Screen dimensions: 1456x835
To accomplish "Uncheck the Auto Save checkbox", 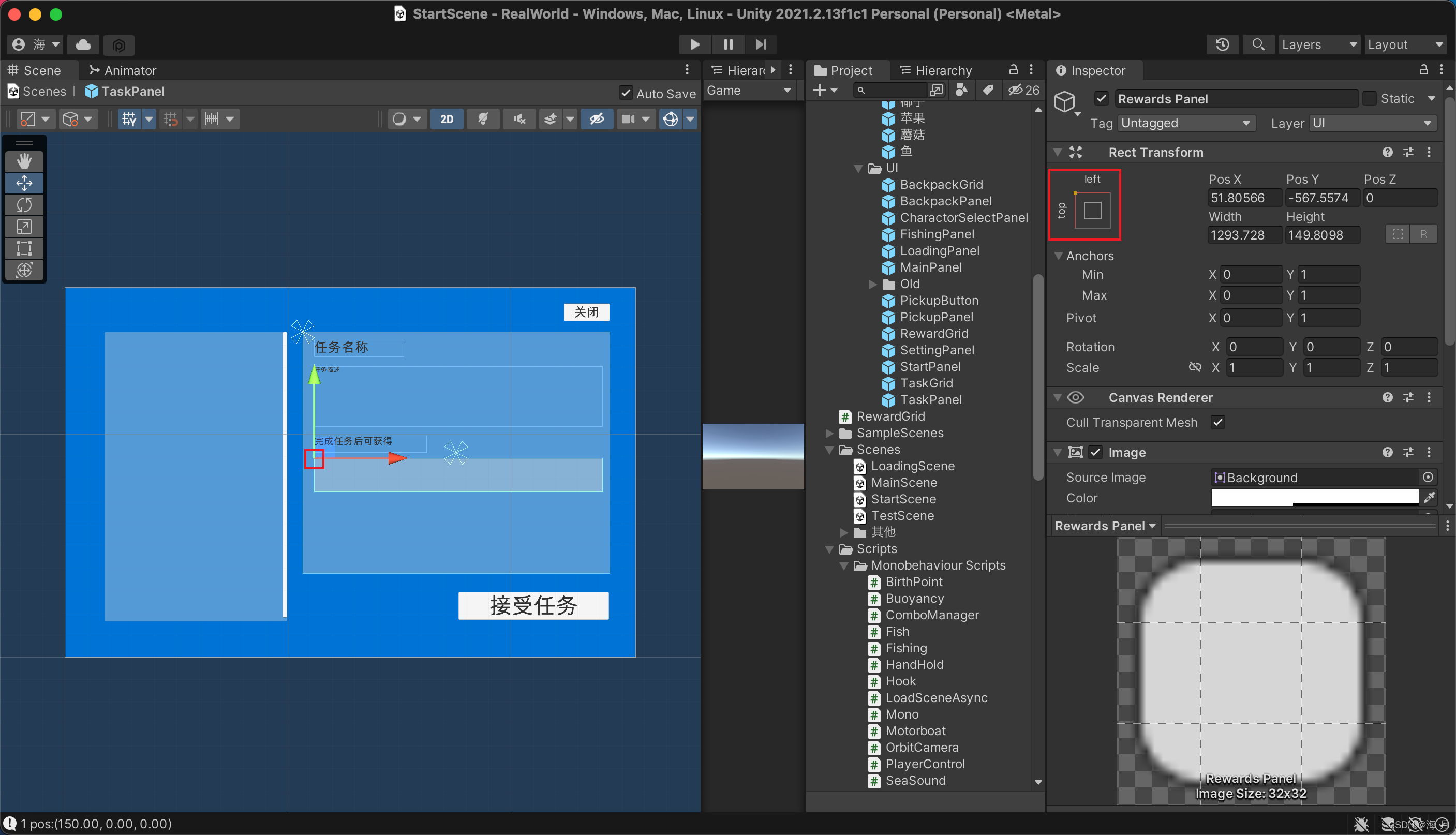I will [x=626, y=93].
